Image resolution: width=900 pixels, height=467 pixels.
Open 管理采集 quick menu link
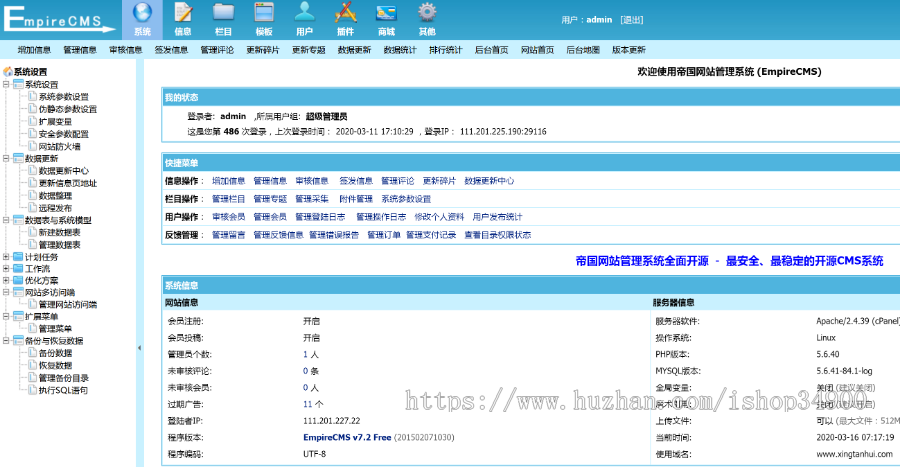click(x=312, y=199)
